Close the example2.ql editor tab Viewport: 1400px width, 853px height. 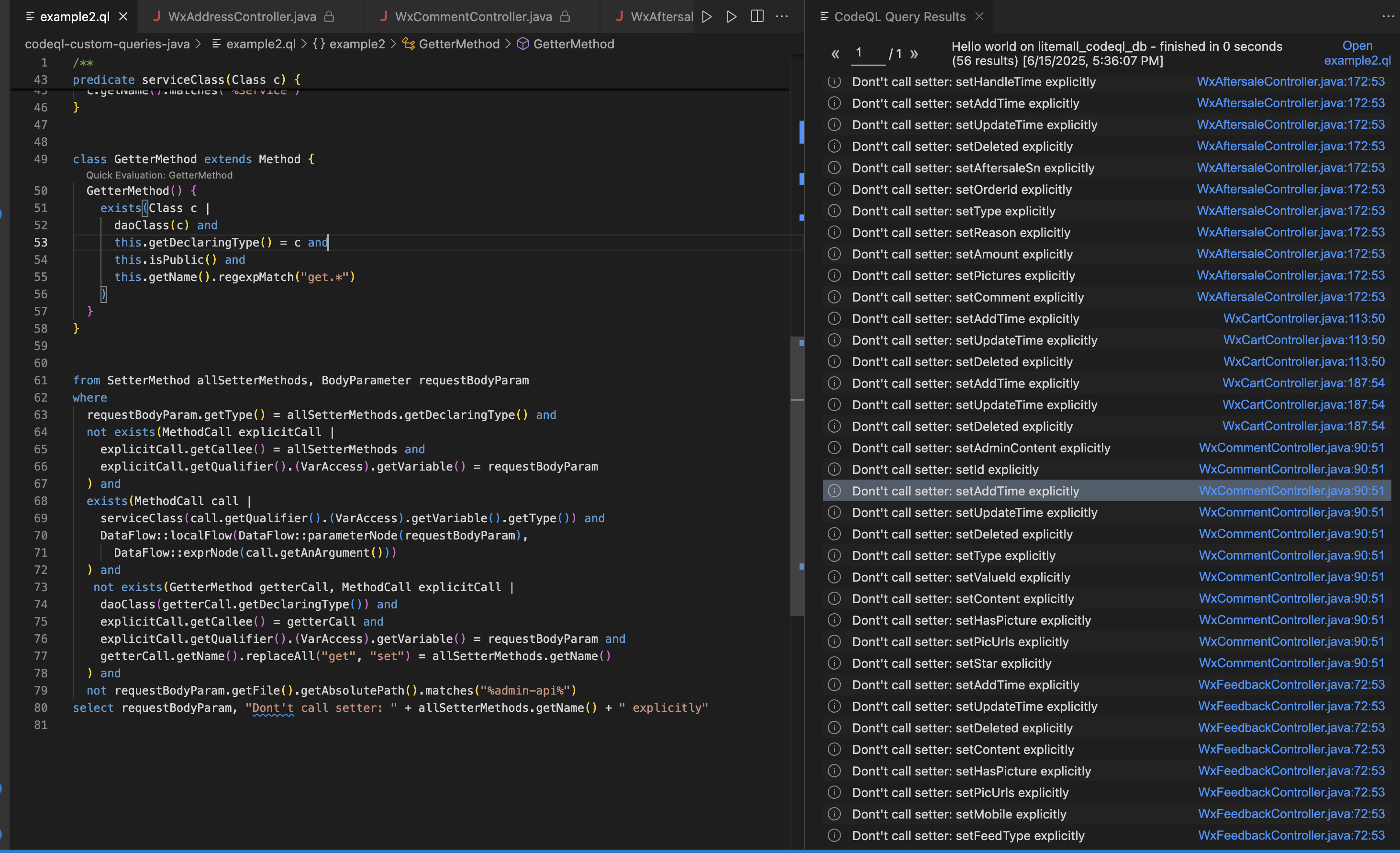(x=123, y=16)
